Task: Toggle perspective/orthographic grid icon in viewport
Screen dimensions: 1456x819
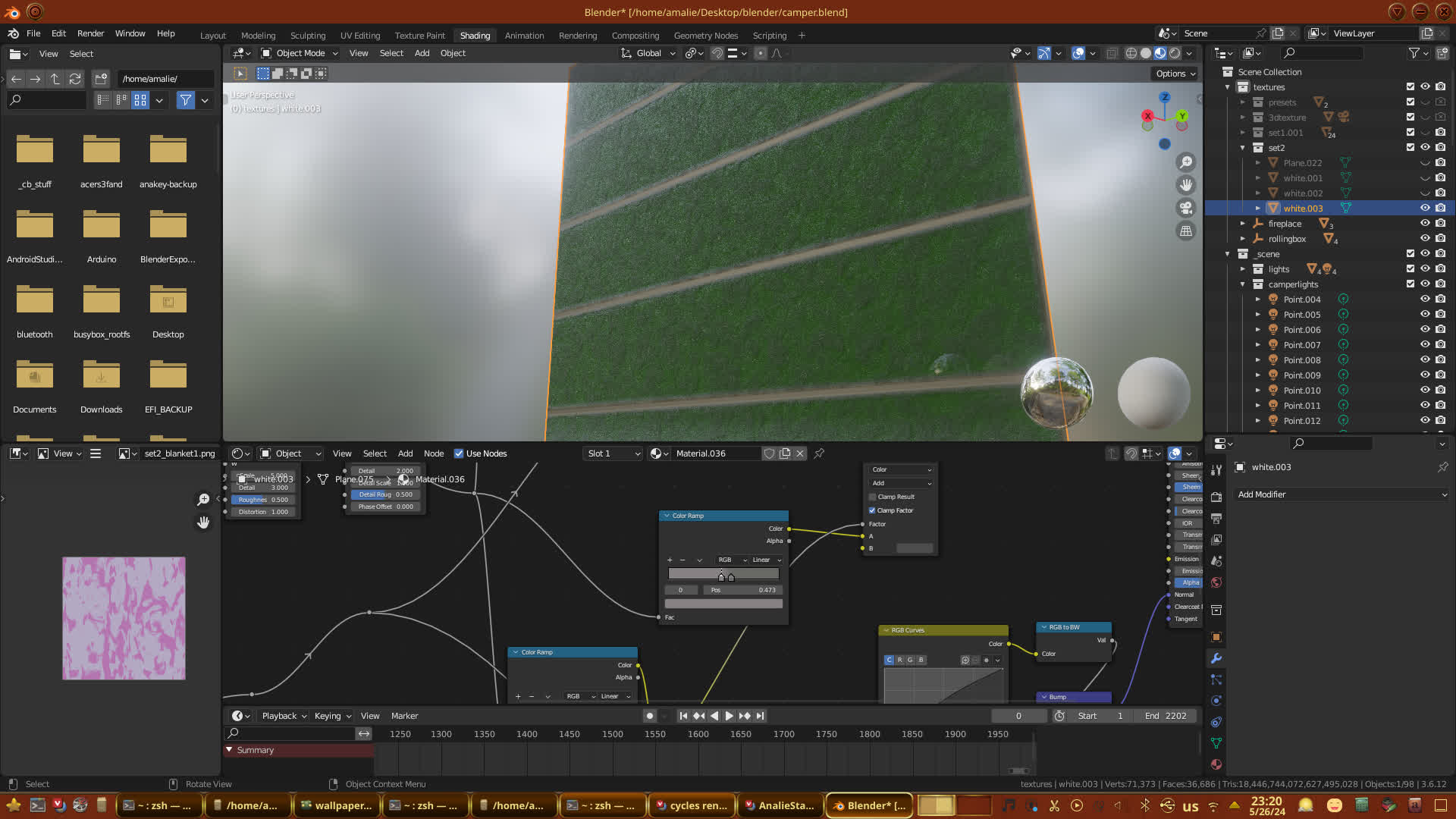Action: (1186, 231)
